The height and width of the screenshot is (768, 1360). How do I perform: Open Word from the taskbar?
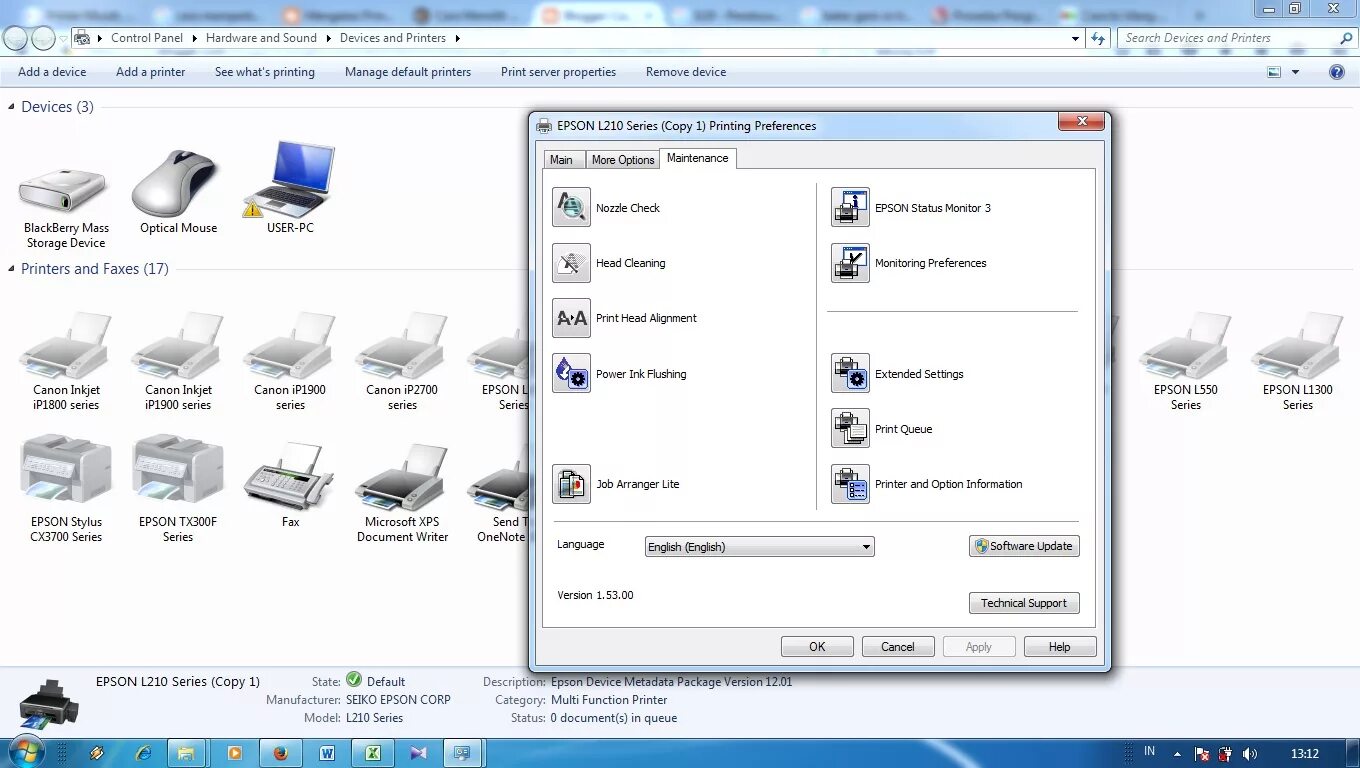point(327,753)
